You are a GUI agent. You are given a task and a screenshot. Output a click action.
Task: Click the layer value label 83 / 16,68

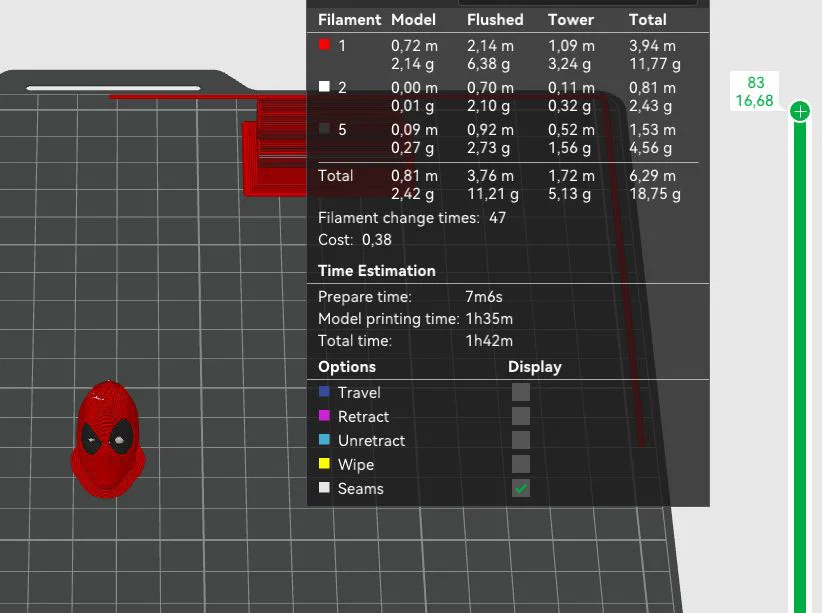(x=754, y=91)
